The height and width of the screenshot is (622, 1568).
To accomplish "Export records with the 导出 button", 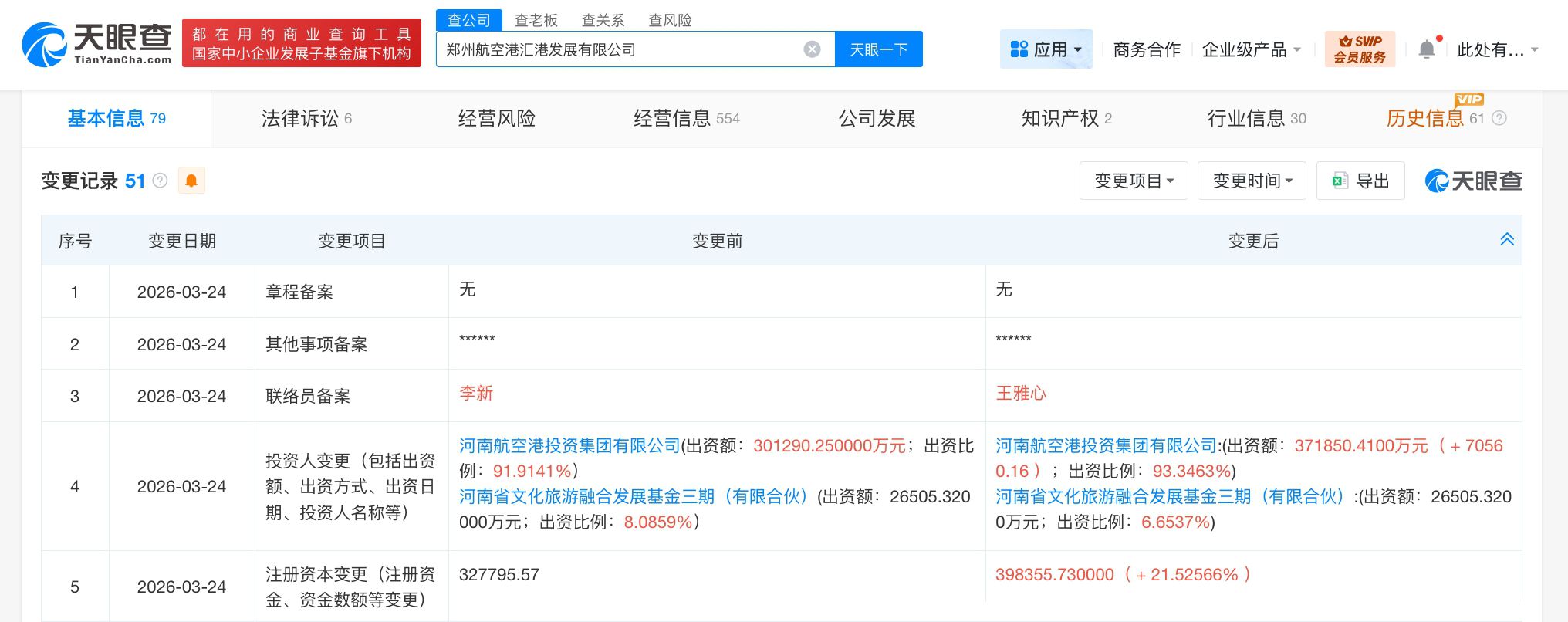I will click(1360, 181).
